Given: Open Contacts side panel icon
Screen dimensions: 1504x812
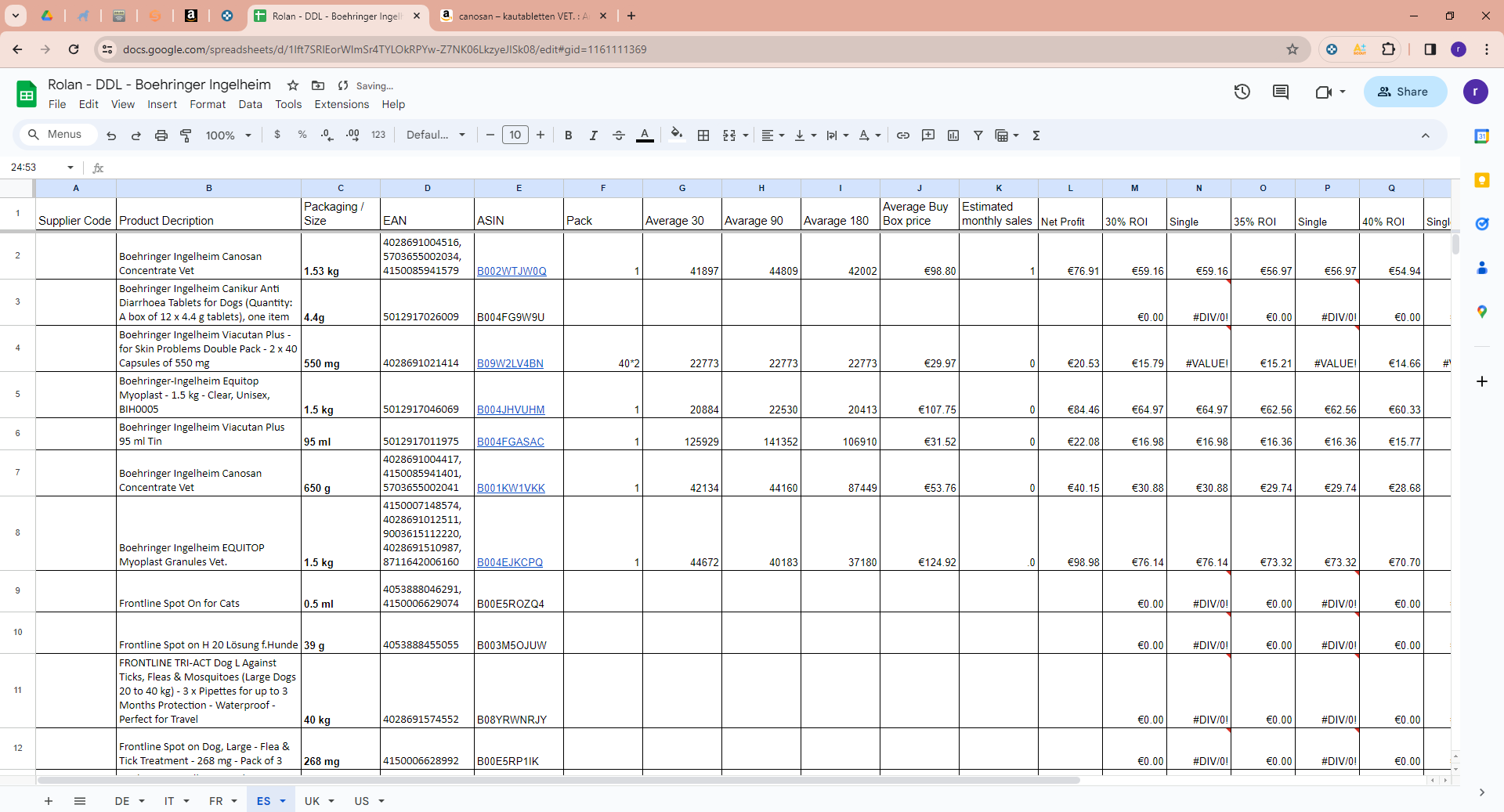Looking at the screenshot, I should click(x=1482, y=268).
